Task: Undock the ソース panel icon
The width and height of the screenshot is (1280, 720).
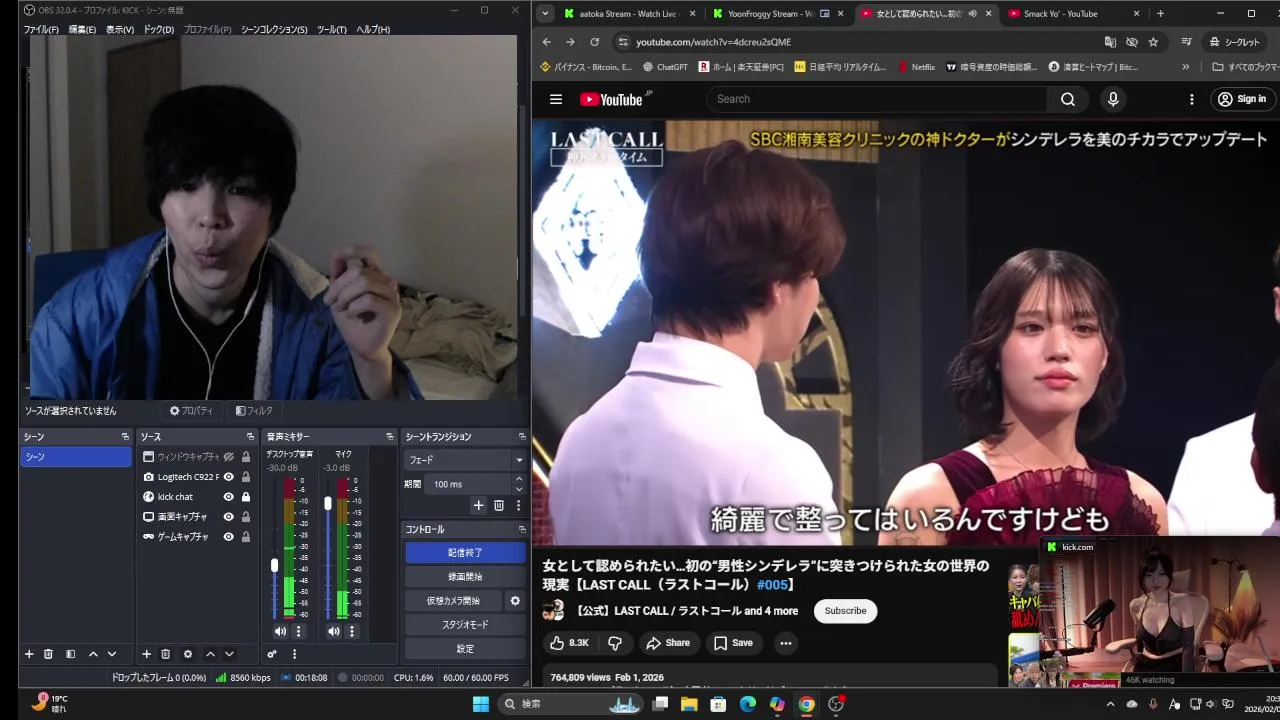Action: coord(250,437)
